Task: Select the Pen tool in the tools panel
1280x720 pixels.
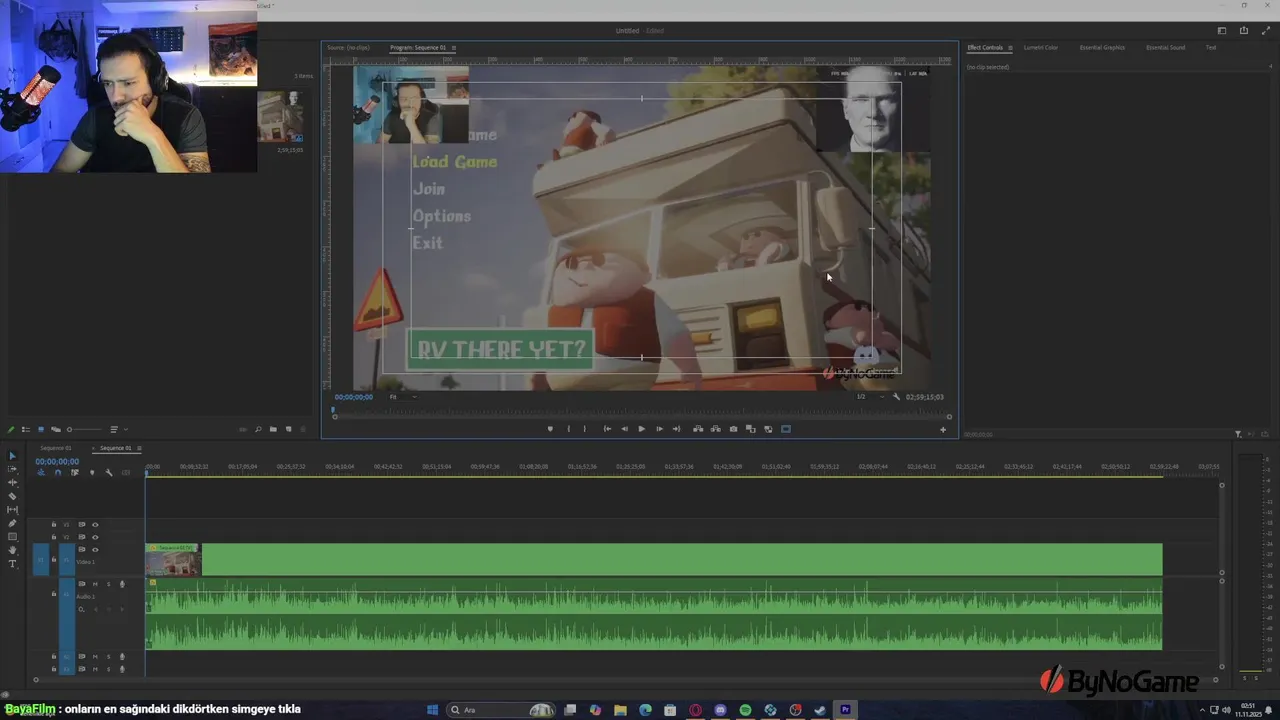Action: (13, 523)
